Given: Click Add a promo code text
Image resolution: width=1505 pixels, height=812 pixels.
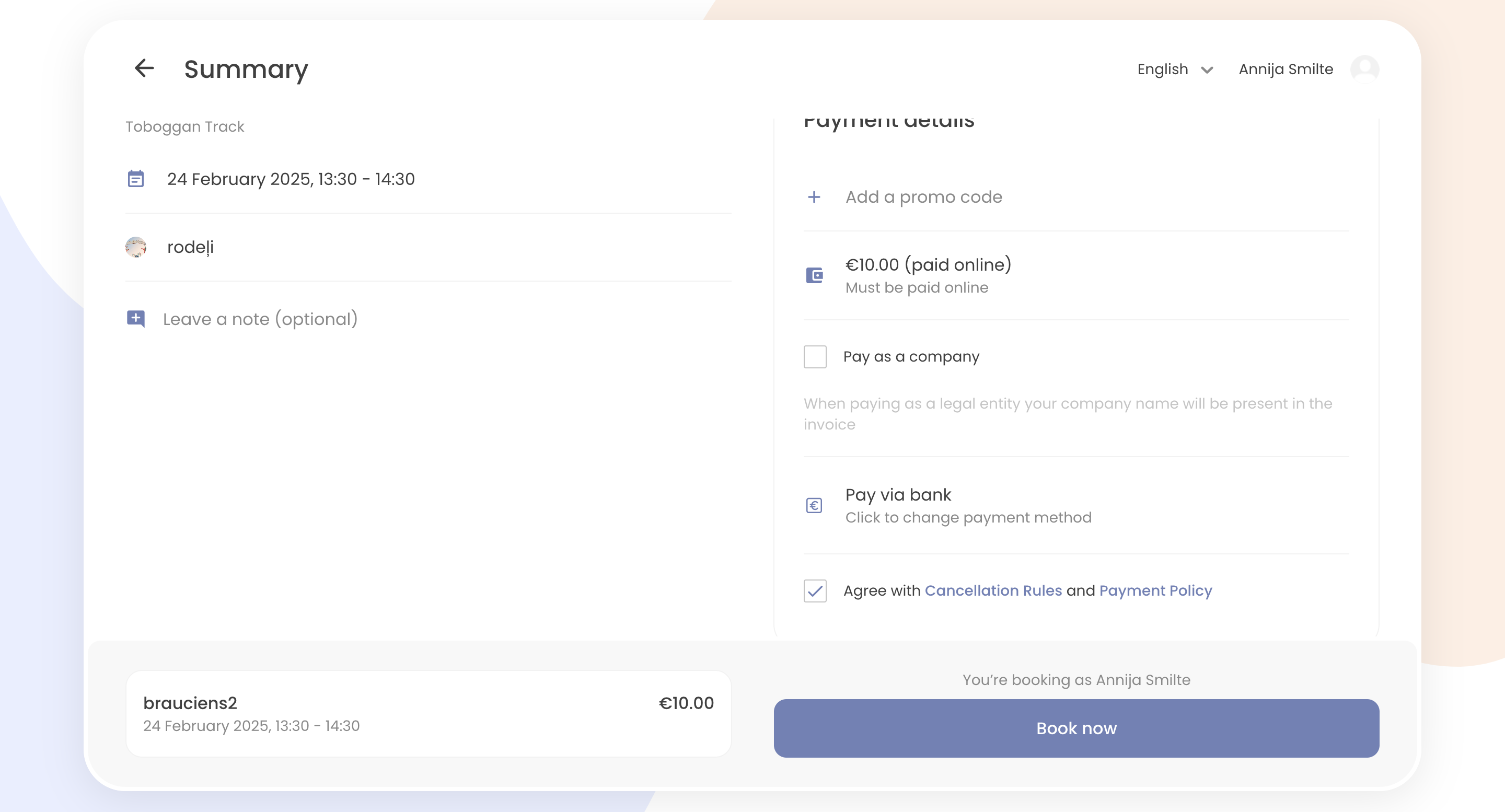Looking at the screenshot, I should coord(923,197).
